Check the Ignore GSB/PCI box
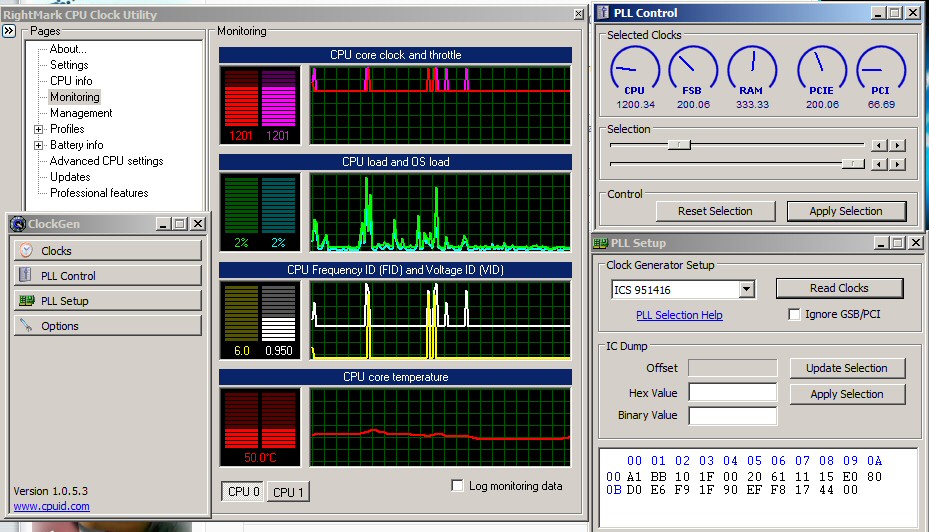 pyautogui.click(x=795, y=315)
